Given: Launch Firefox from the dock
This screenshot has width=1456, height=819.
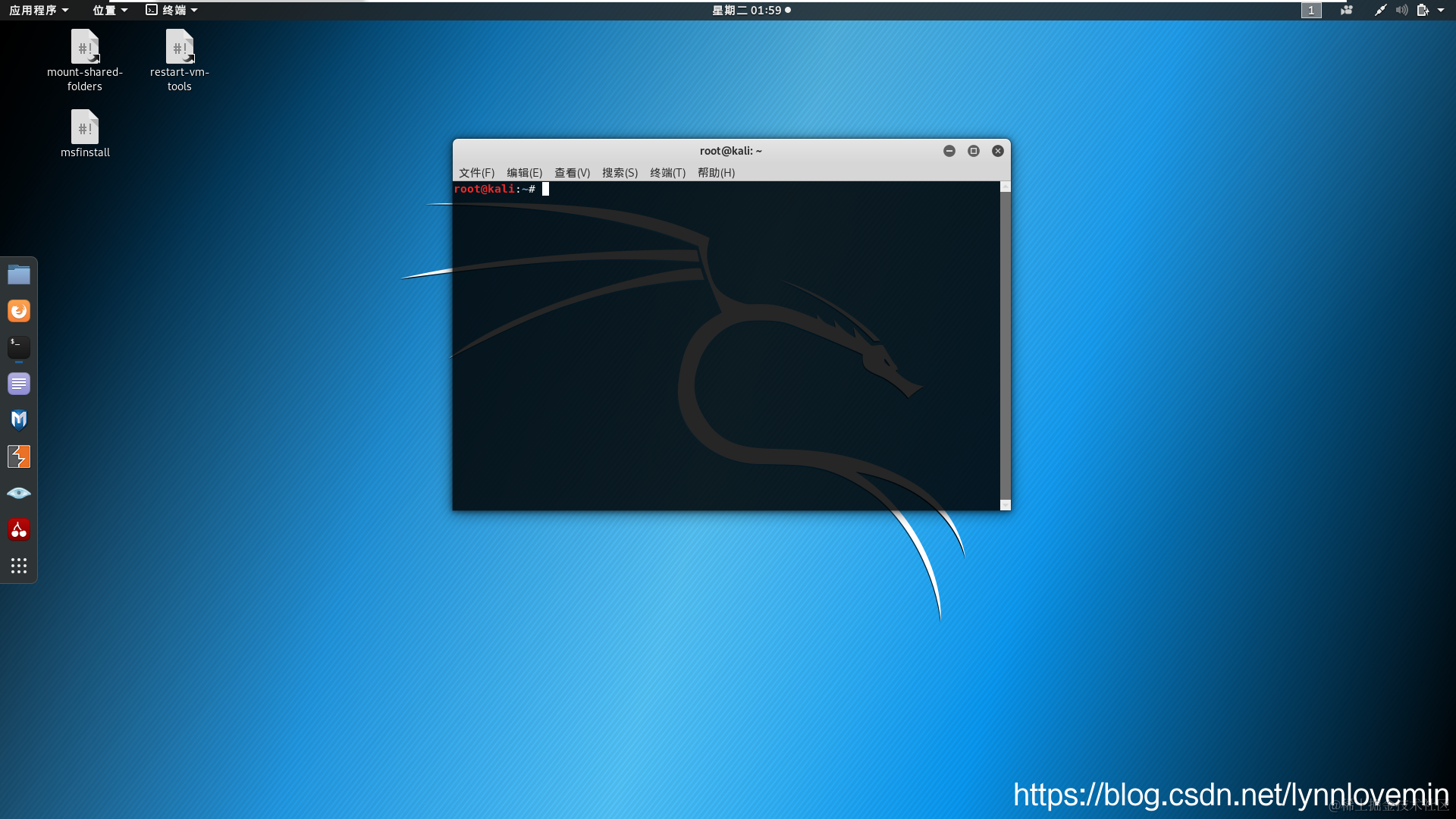Looking at the screenshot, I should click(19, 311).
